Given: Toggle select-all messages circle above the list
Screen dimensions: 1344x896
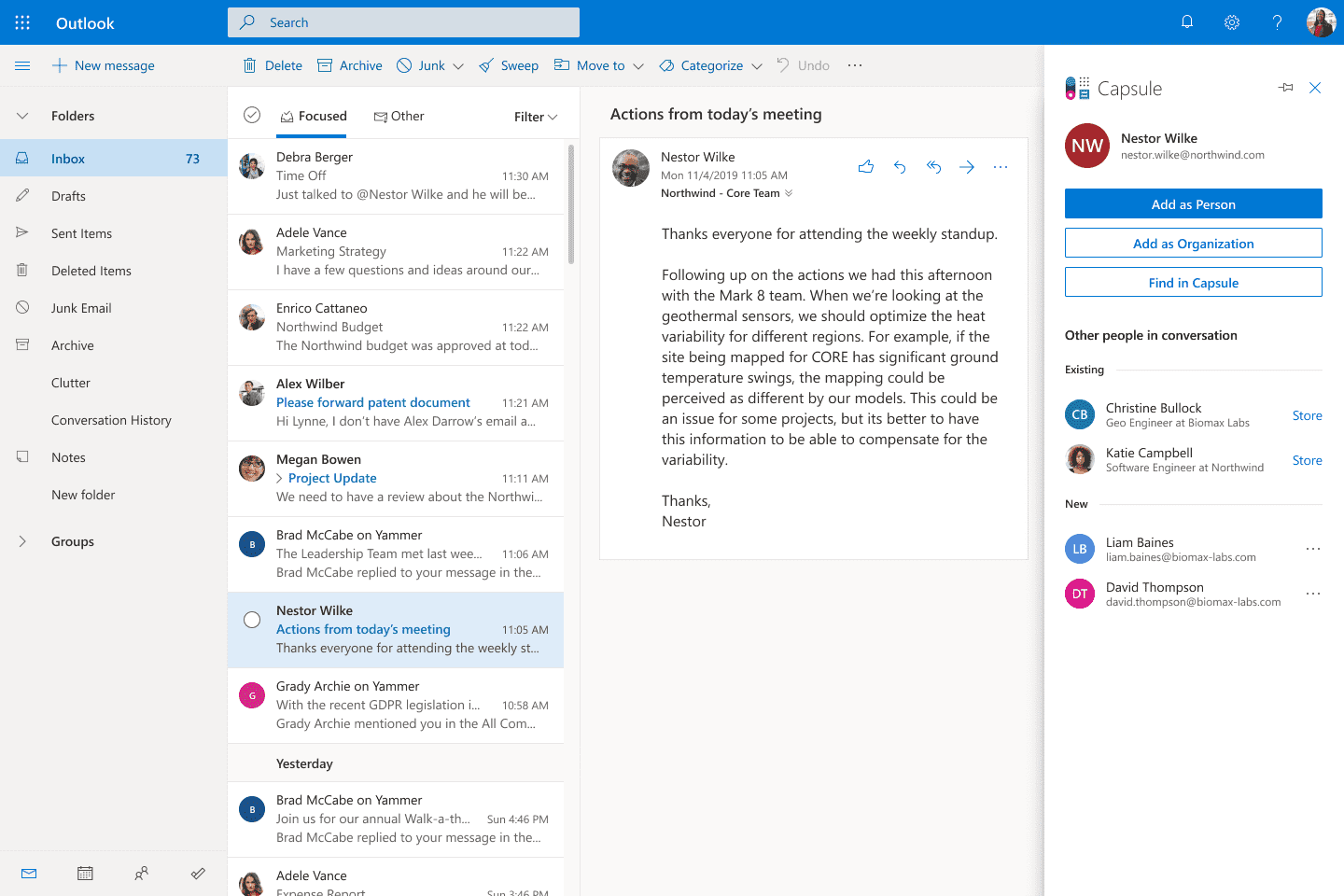Looking at the screenshot, I should point(252,115).
